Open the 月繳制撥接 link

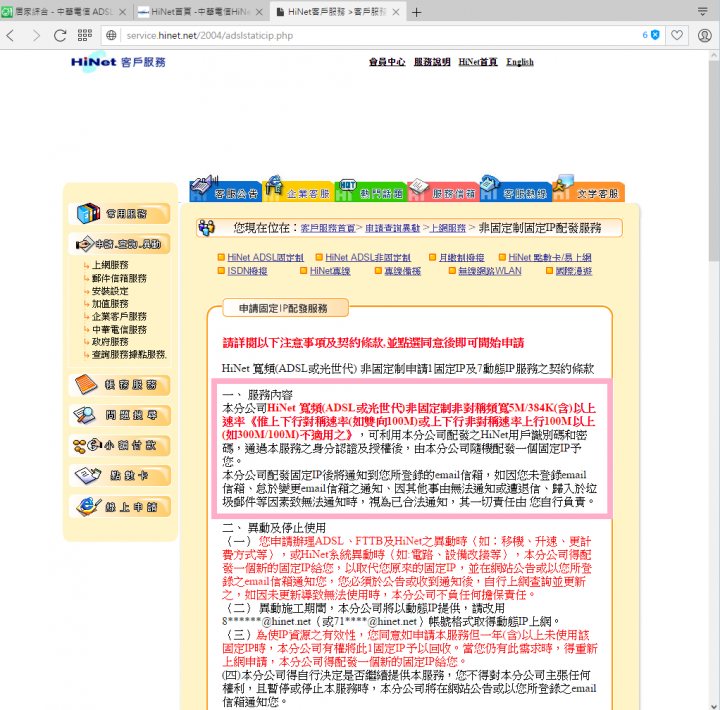tap(461, 258)
